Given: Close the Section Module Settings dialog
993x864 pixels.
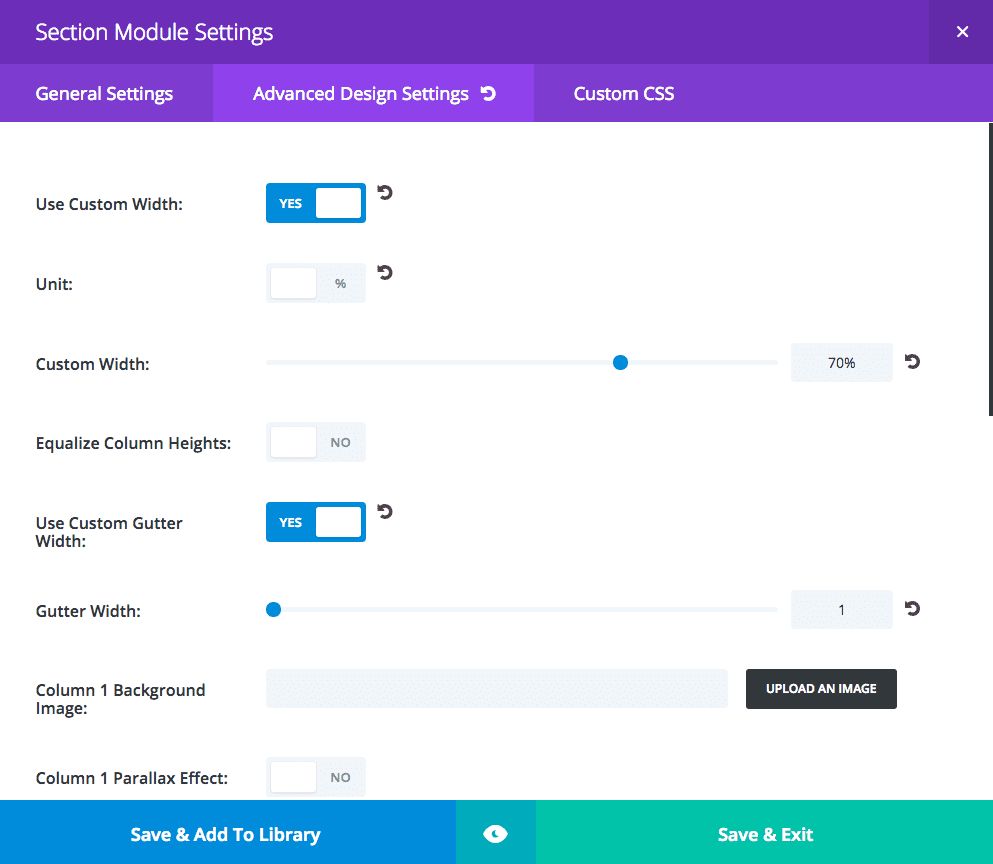Looking at the screenshot, I should [x=962, y=32].
